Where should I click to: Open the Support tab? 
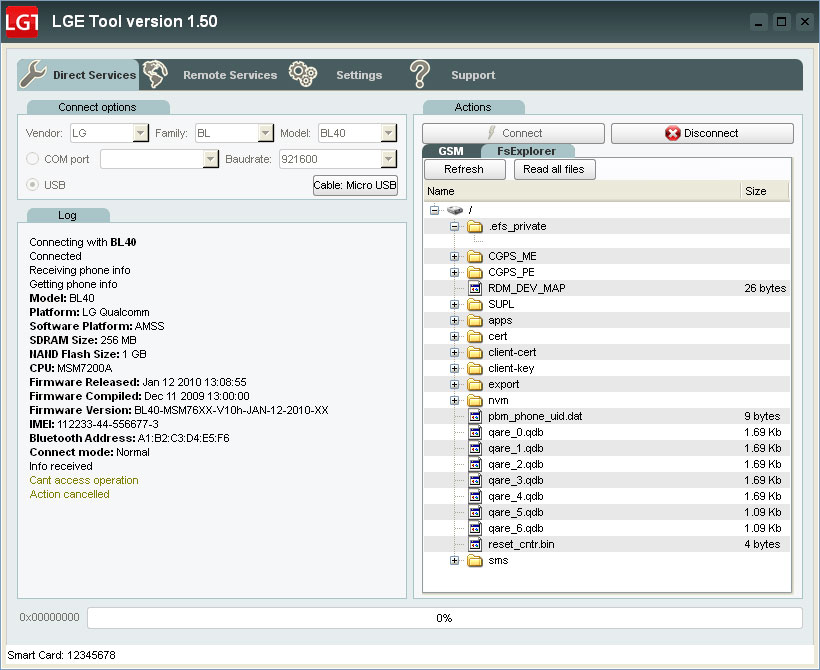pyautogui.click(x=453, y=74)
